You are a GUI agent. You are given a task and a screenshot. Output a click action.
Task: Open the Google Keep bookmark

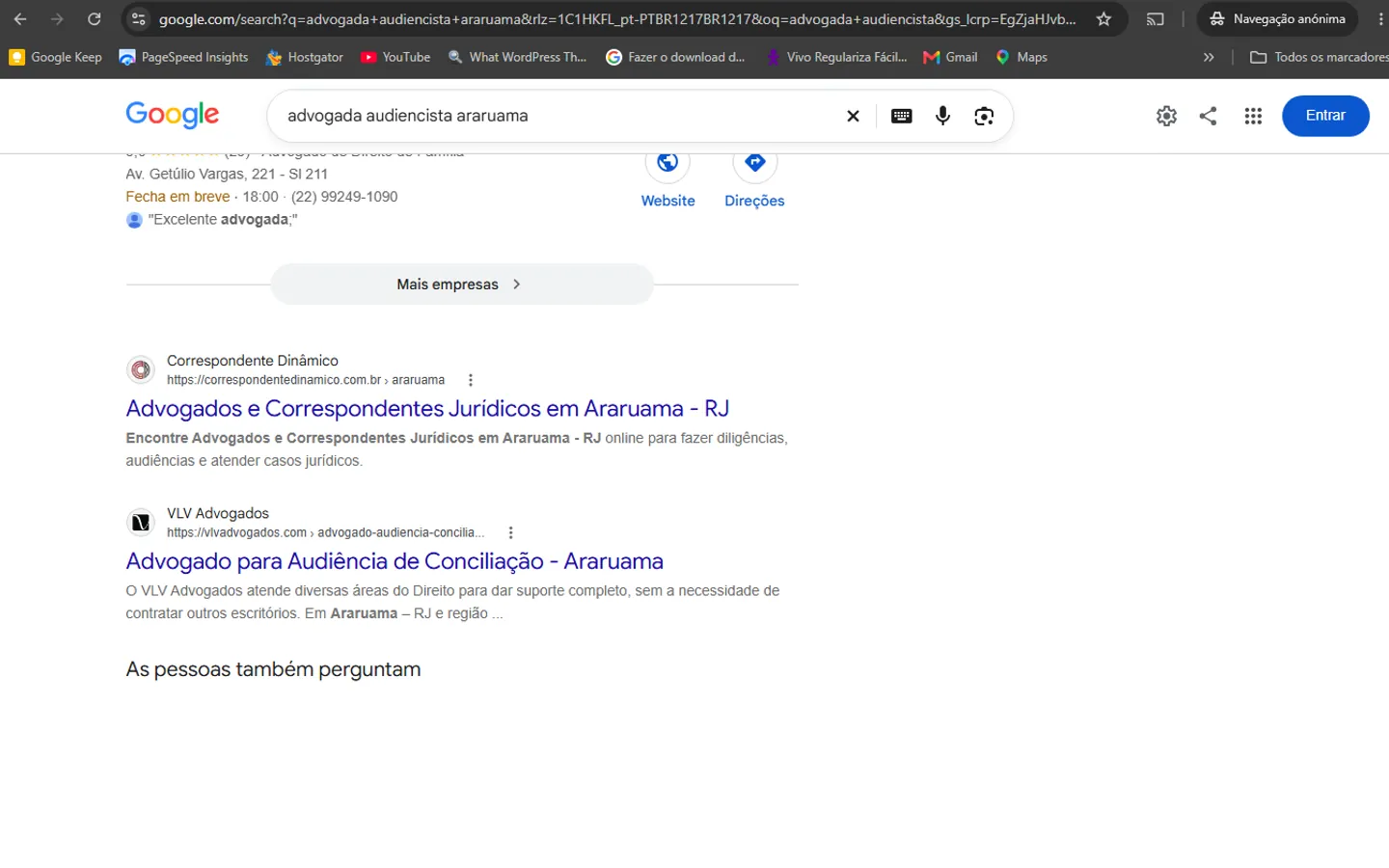pyautogui.click(x=55, y=57)
